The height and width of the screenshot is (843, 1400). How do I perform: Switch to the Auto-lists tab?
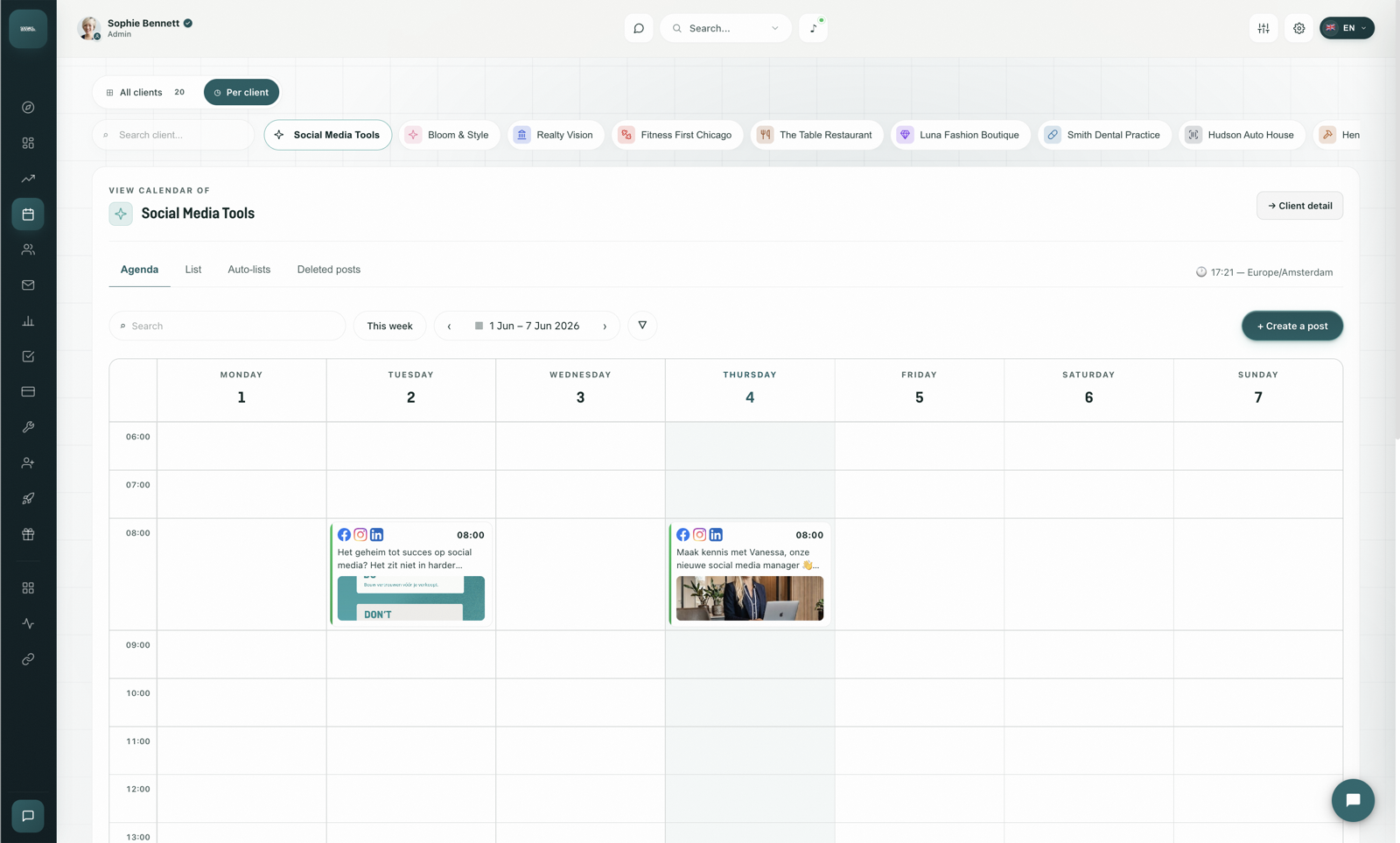click(x=249, y=270)
